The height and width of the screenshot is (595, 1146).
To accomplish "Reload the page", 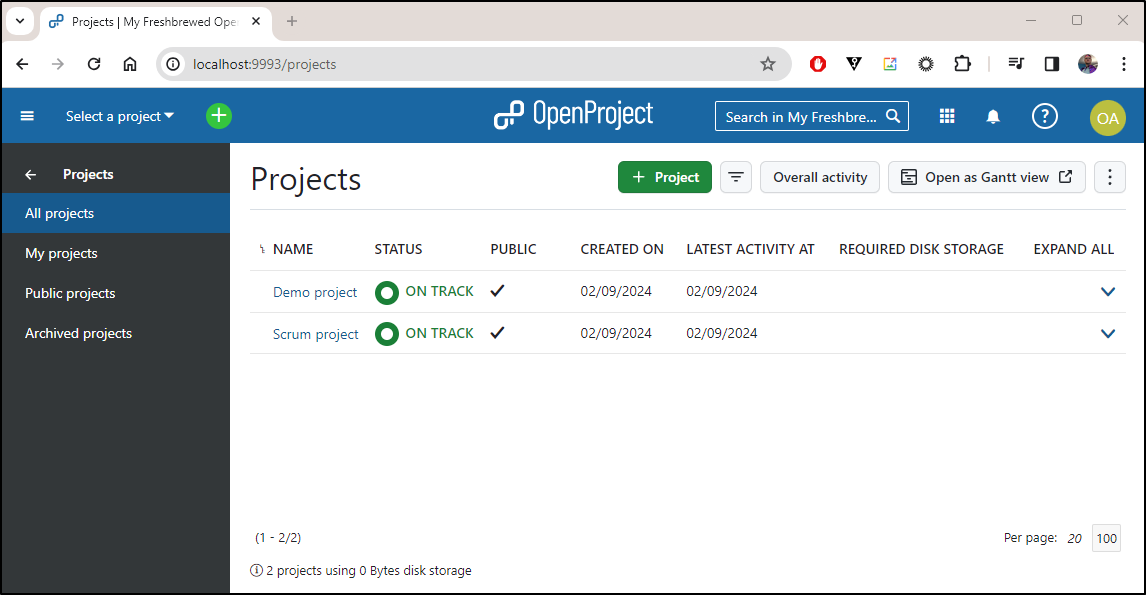I will [x=94, y=64].
